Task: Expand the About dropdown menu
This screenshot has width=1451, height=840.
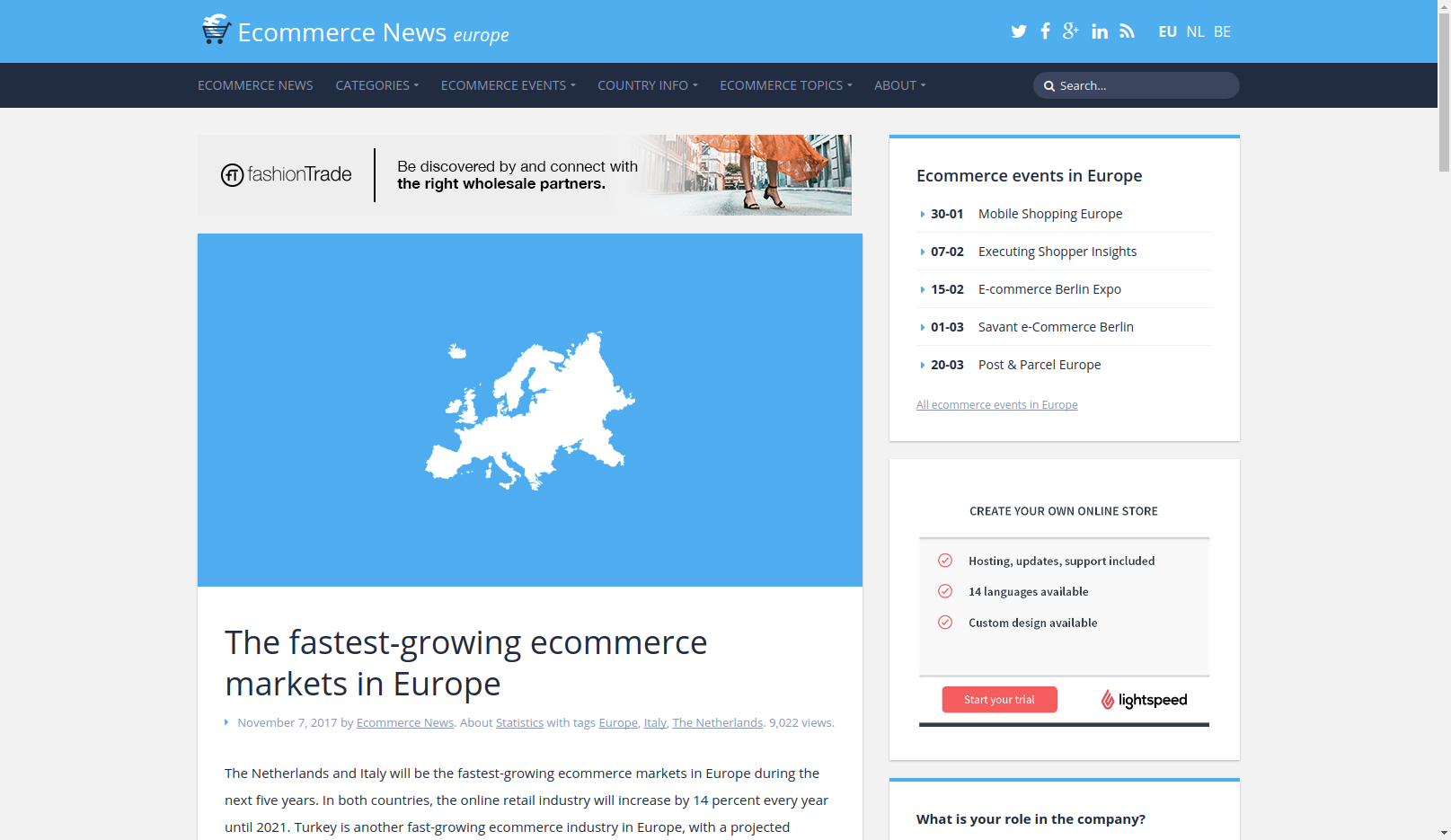Action: (899, 85)
